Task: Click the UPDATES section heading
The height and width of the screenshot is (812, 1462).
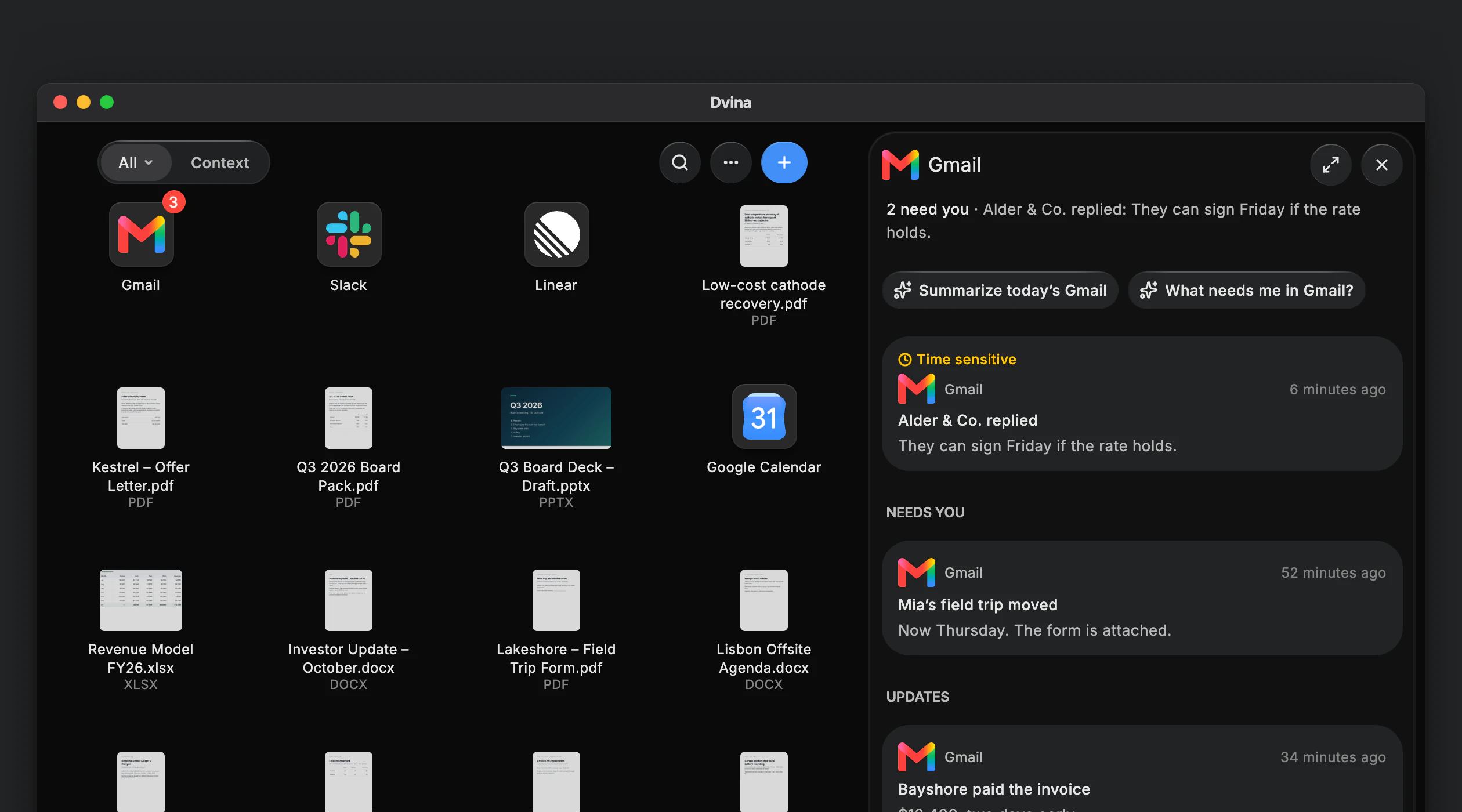Action: pos(918,697)
